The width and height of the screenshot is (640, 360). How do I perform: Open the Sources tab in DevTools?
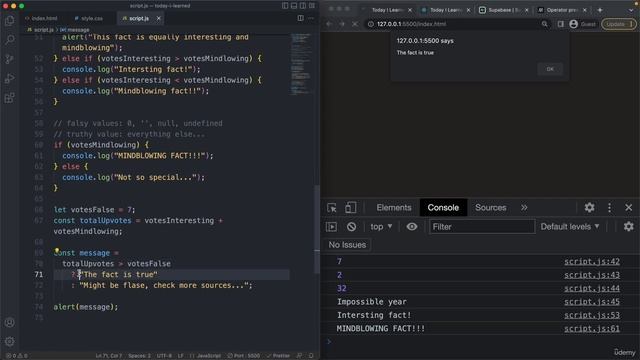(x=491, y=208)
